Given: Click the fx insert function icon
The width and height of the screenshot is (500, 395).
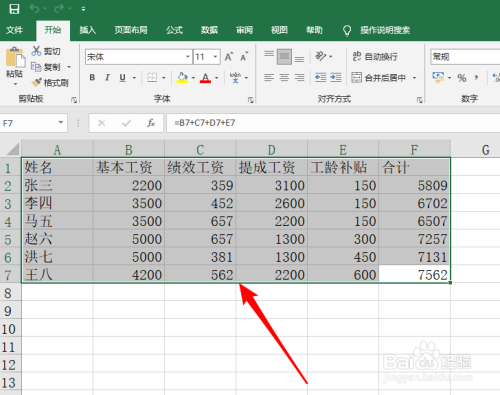Looking at the screenshot, I should pos(151,123).
